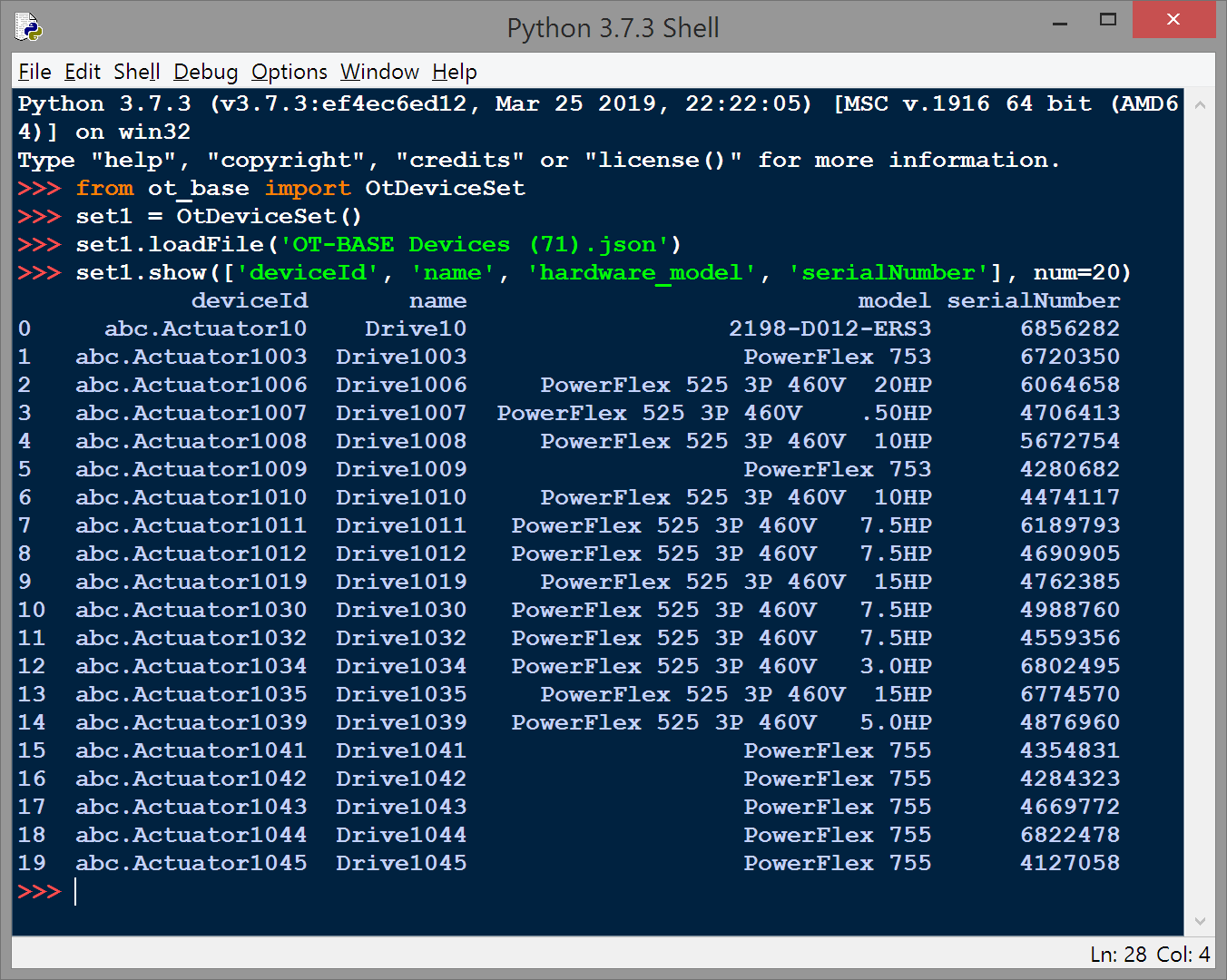
Task: Click abc.Actuator1007 device id
Action: pos(191,413)
